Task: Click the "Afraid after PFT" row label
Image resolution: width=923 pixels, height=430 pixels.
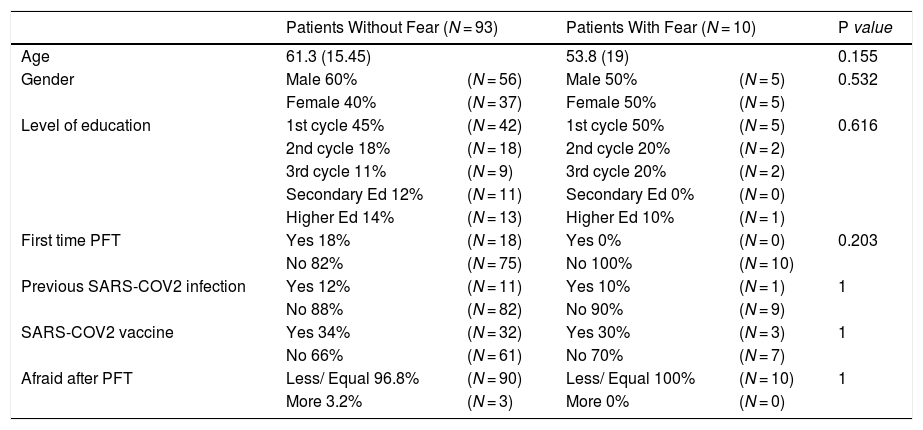Action: [76, 378]
